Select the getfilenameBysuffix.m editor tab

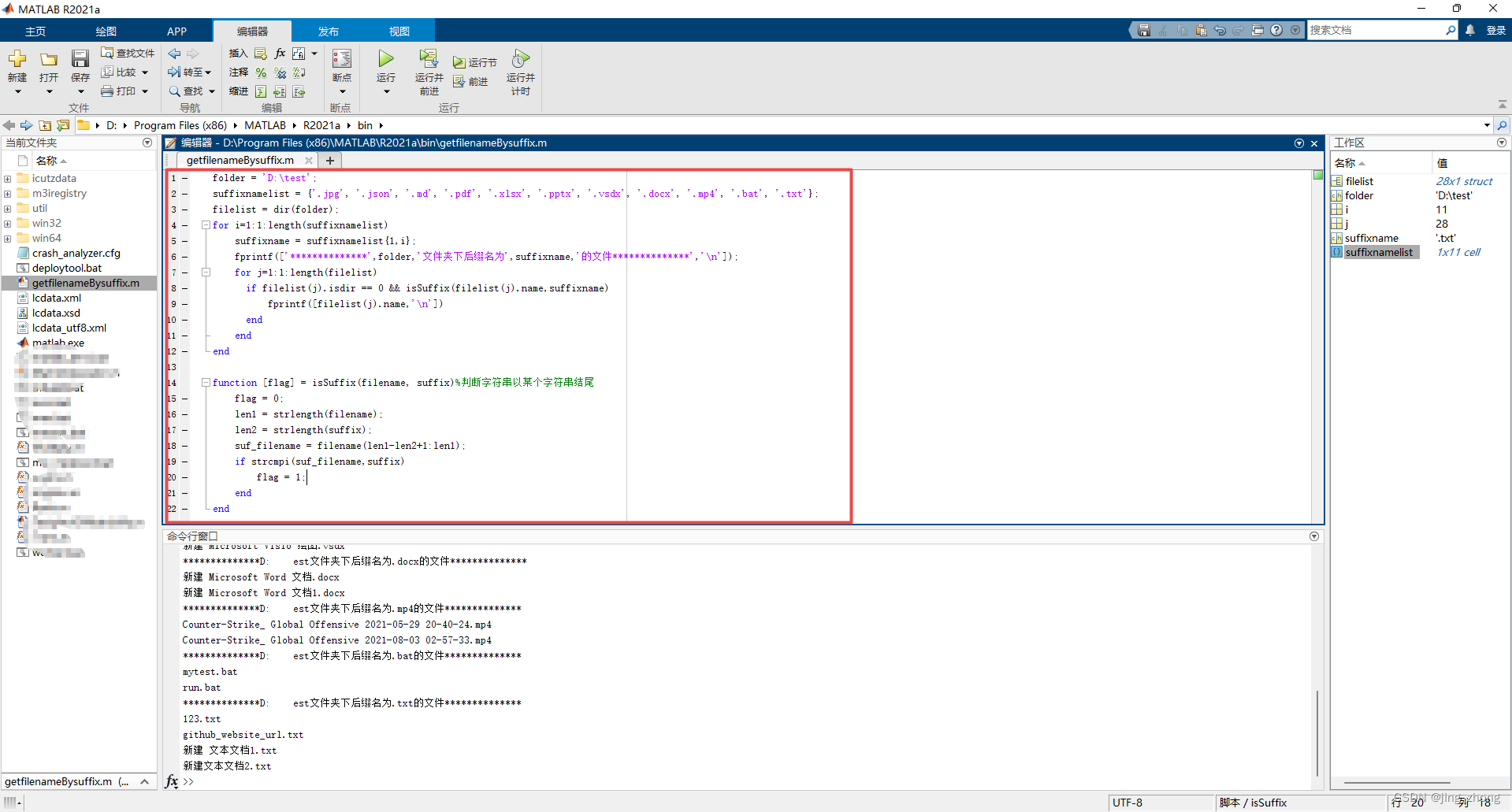point(240,160)
